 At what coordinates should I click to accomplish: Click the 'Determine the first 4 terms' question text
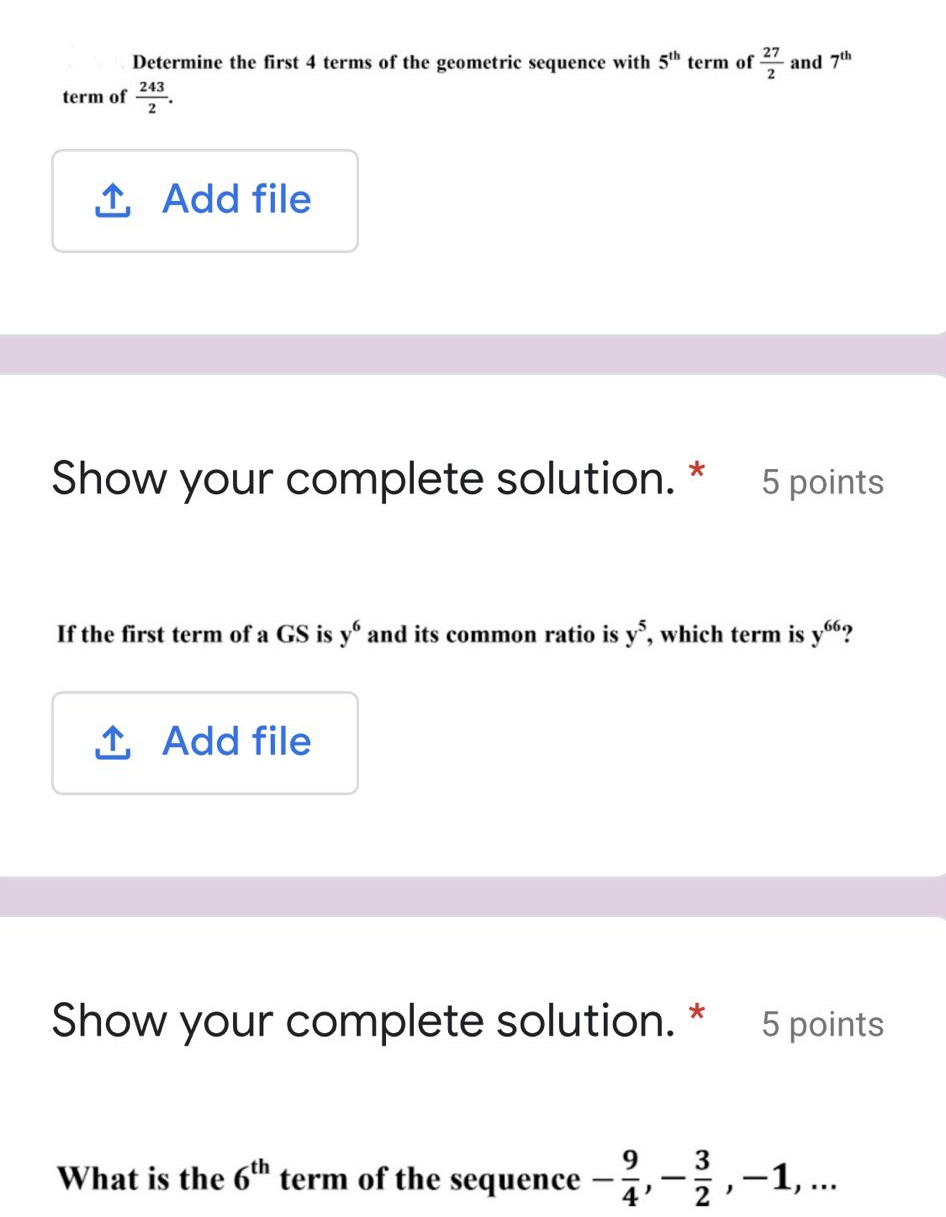pos(390,63)
